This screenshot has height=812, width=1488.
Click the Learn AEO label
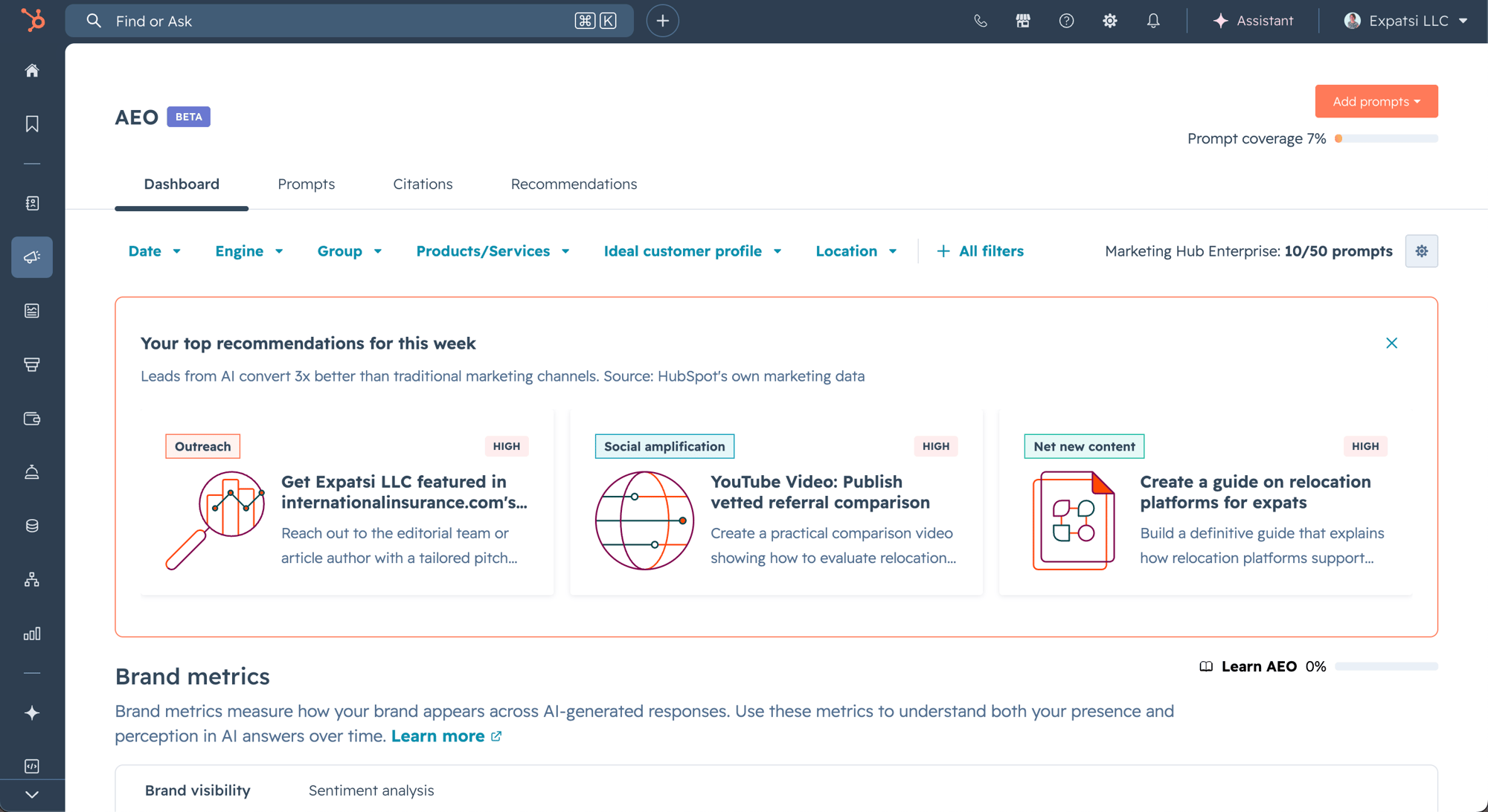click(x=1259, y=666)
